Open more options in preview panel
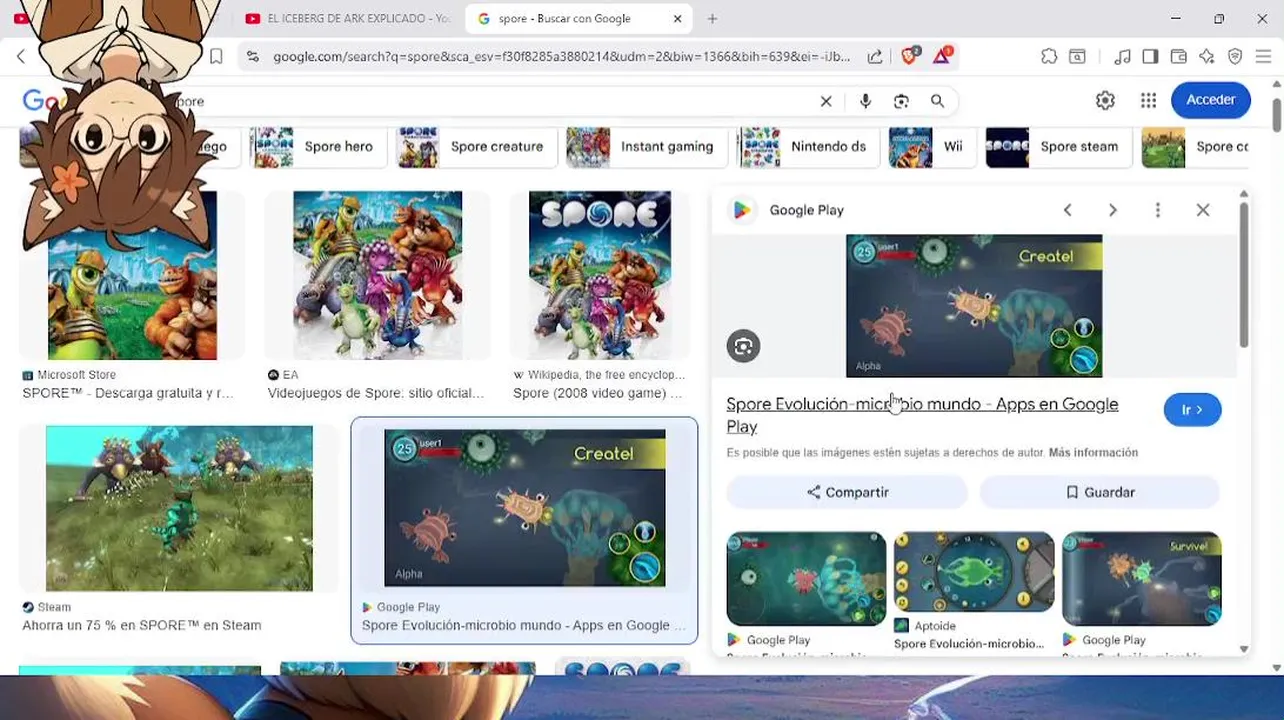The image size is (1284, 720). (x=1157, y=210)
